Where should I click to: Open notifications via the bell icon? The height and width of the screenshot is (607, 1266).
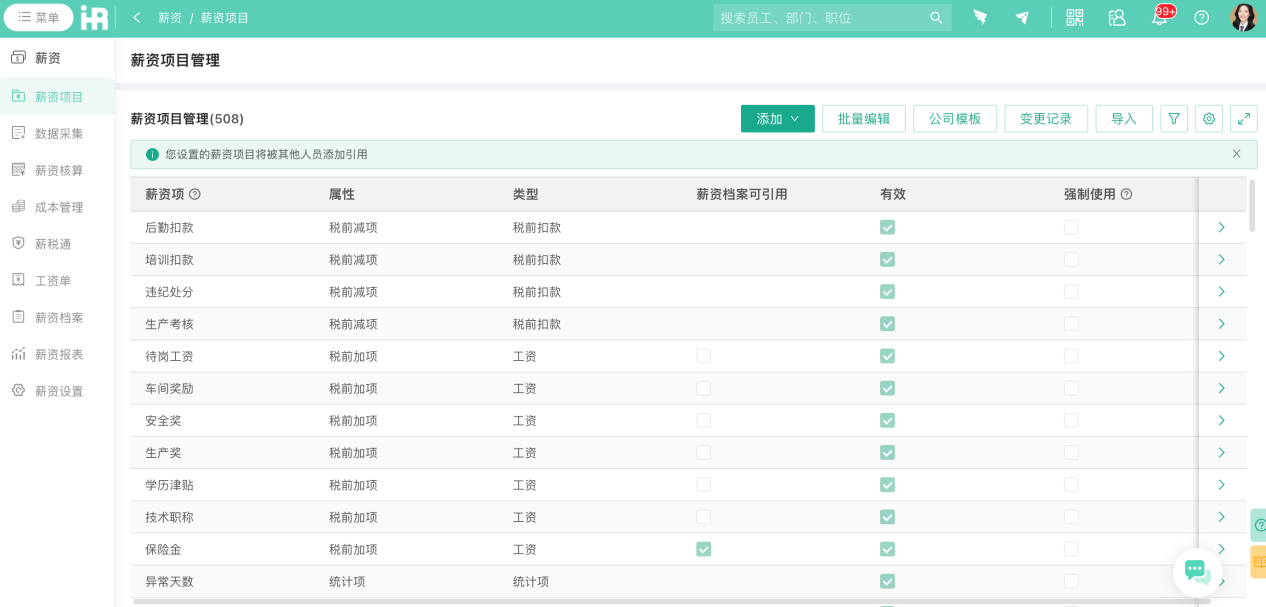[x=1159, y=17]
